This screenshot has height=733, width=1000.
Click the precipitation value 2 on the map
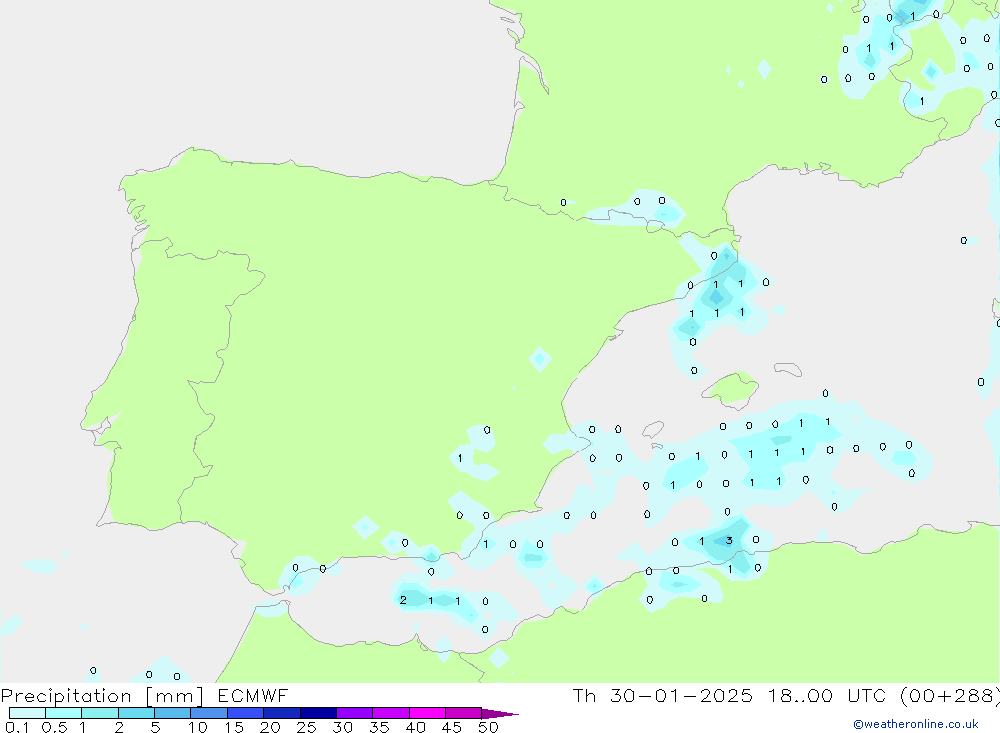pos(403,600)
